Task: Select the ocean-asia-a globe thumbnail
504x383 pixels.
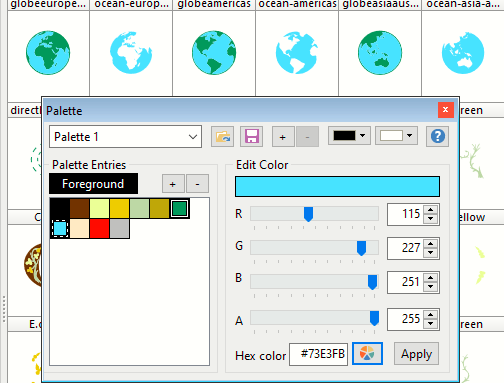Action: [463, 53]
